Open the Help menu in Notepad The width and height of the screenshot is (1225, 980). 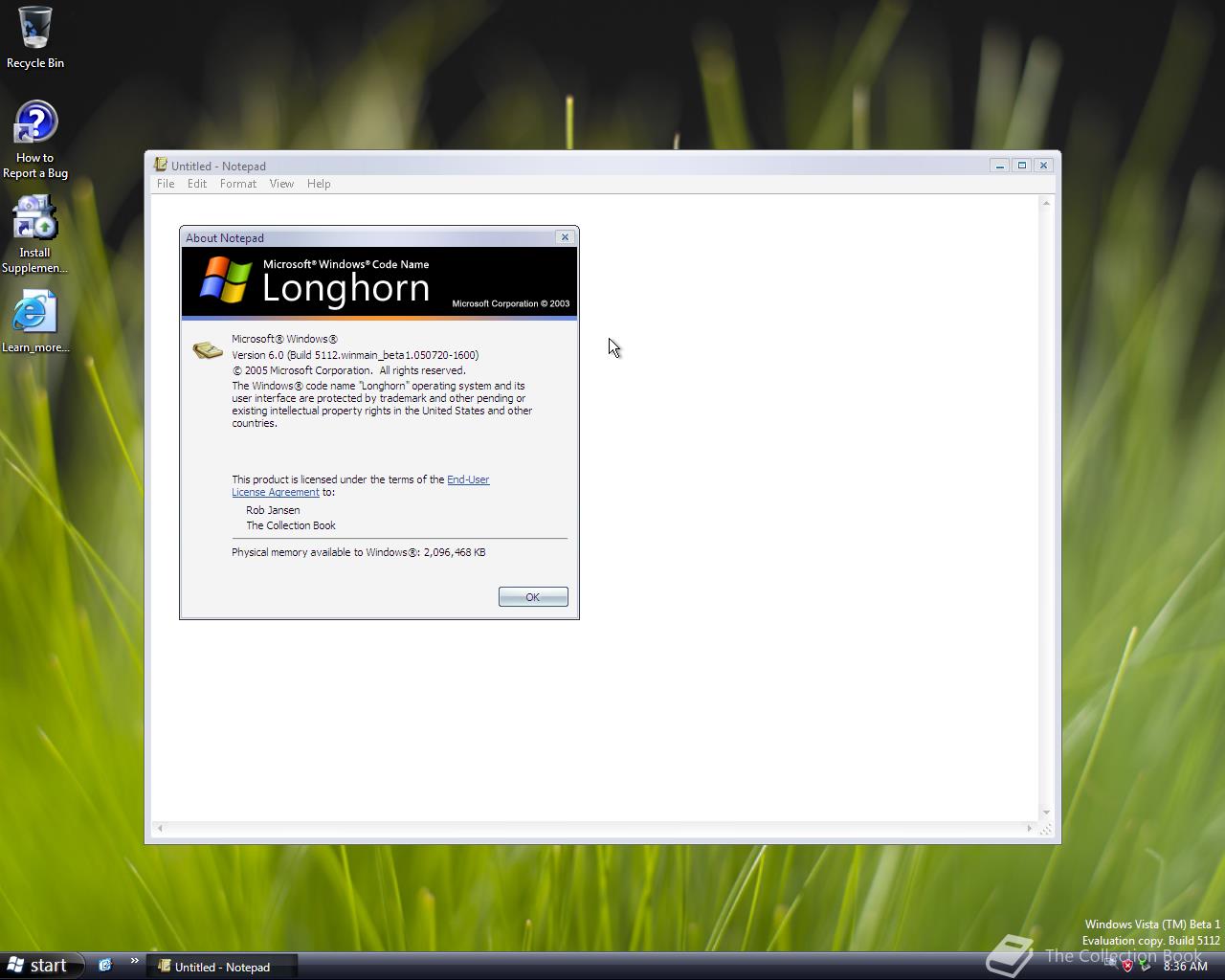point(319,184)
